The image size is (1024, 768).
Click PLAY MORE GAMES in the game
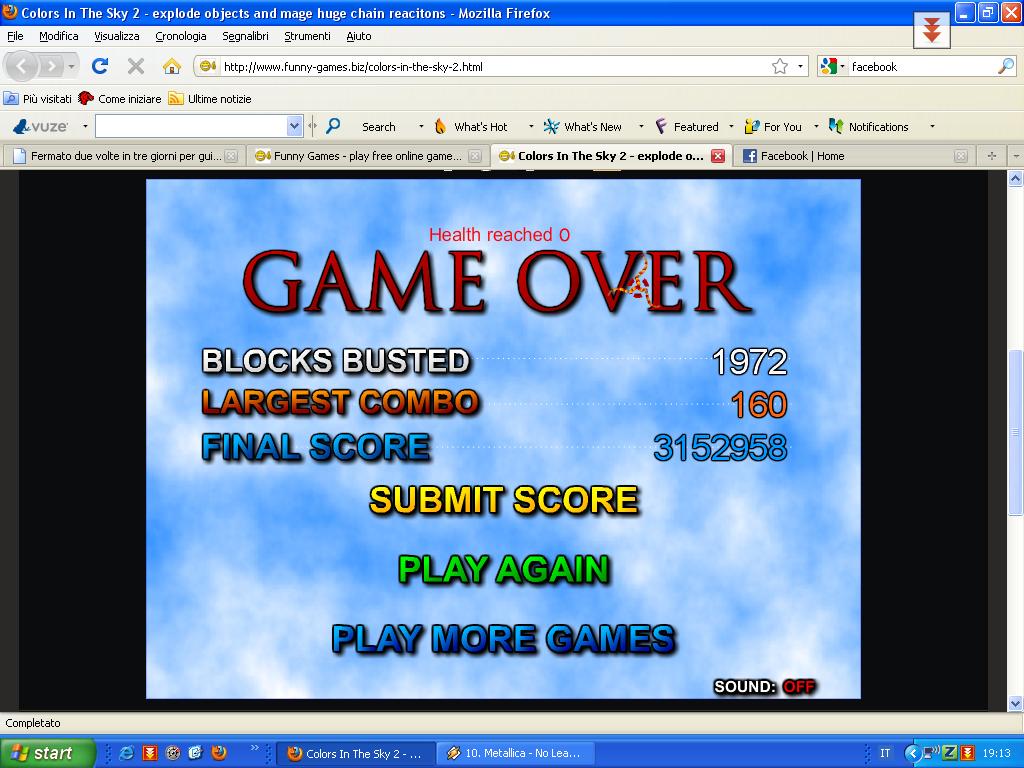pos(504,639)
